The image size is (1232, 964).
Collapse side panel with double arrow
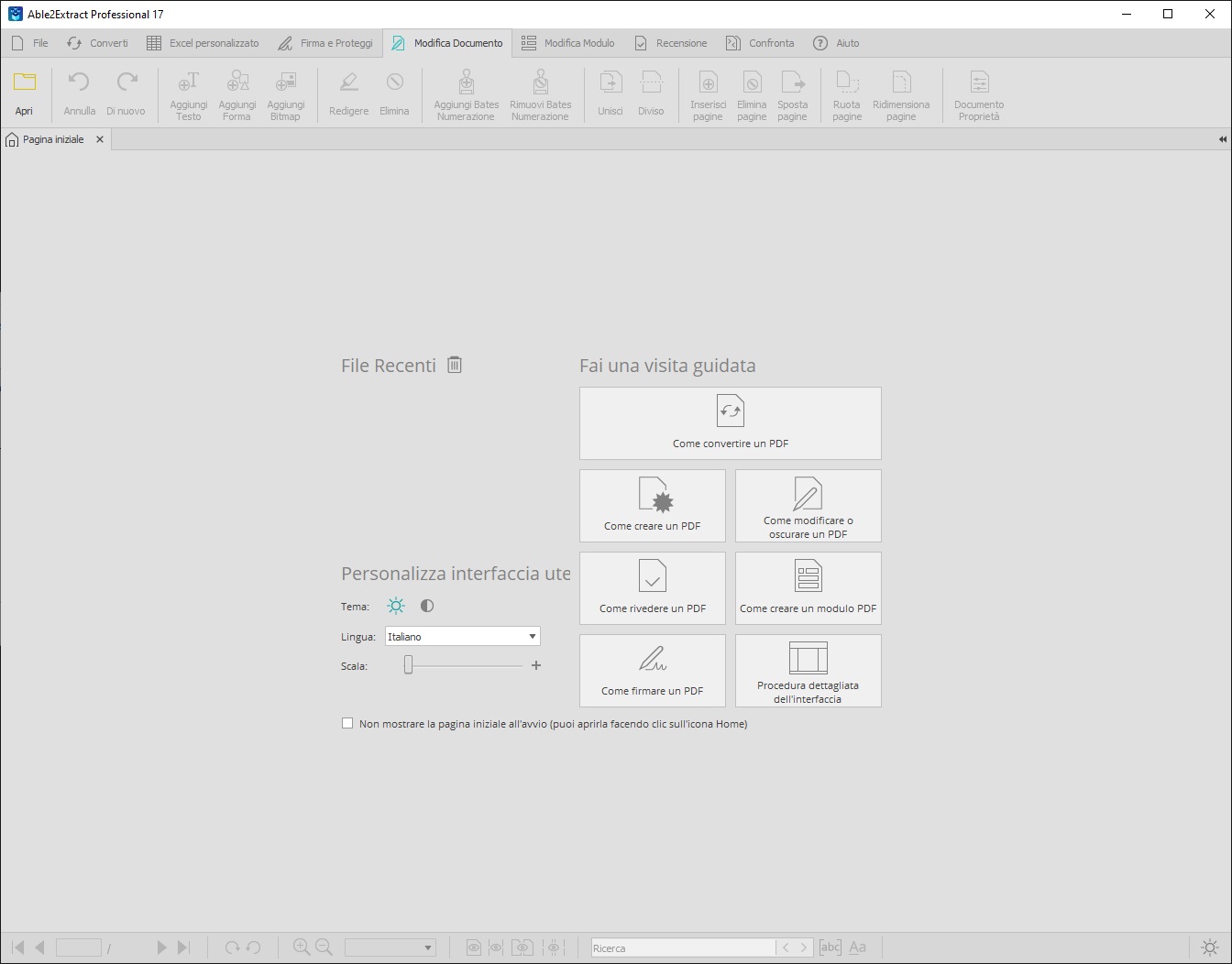1222,139
